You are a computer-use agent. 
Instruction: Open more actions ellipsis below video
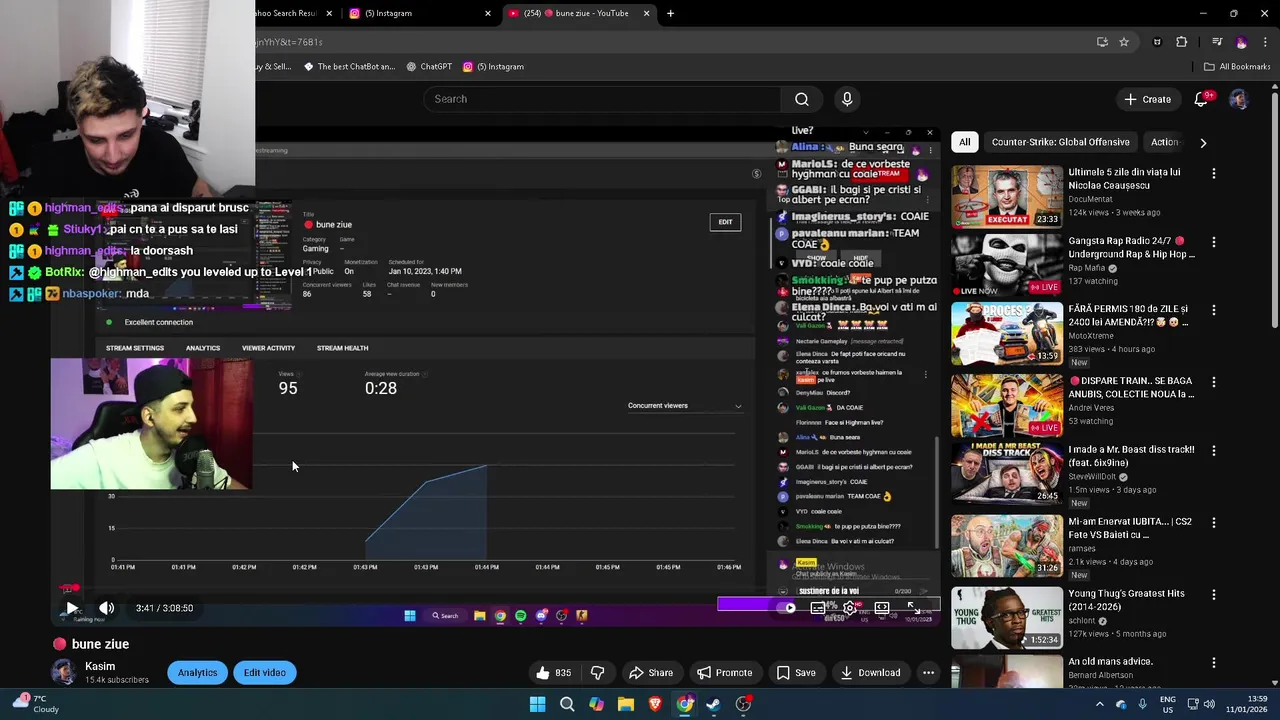click(x=928, y=673)
